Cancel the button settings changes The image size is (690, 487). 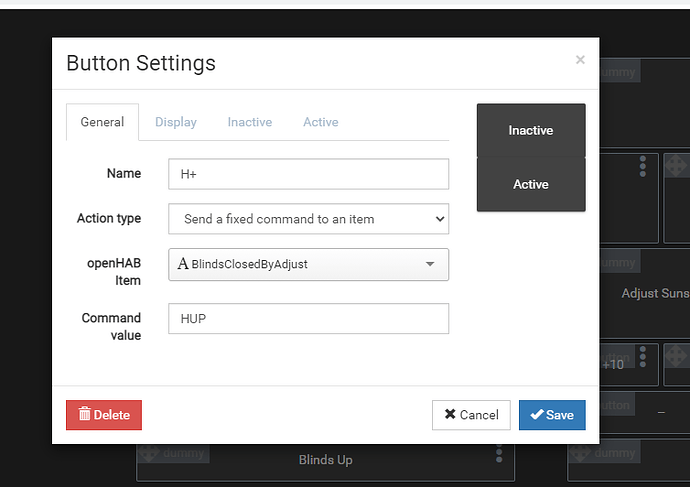[471, 415]
